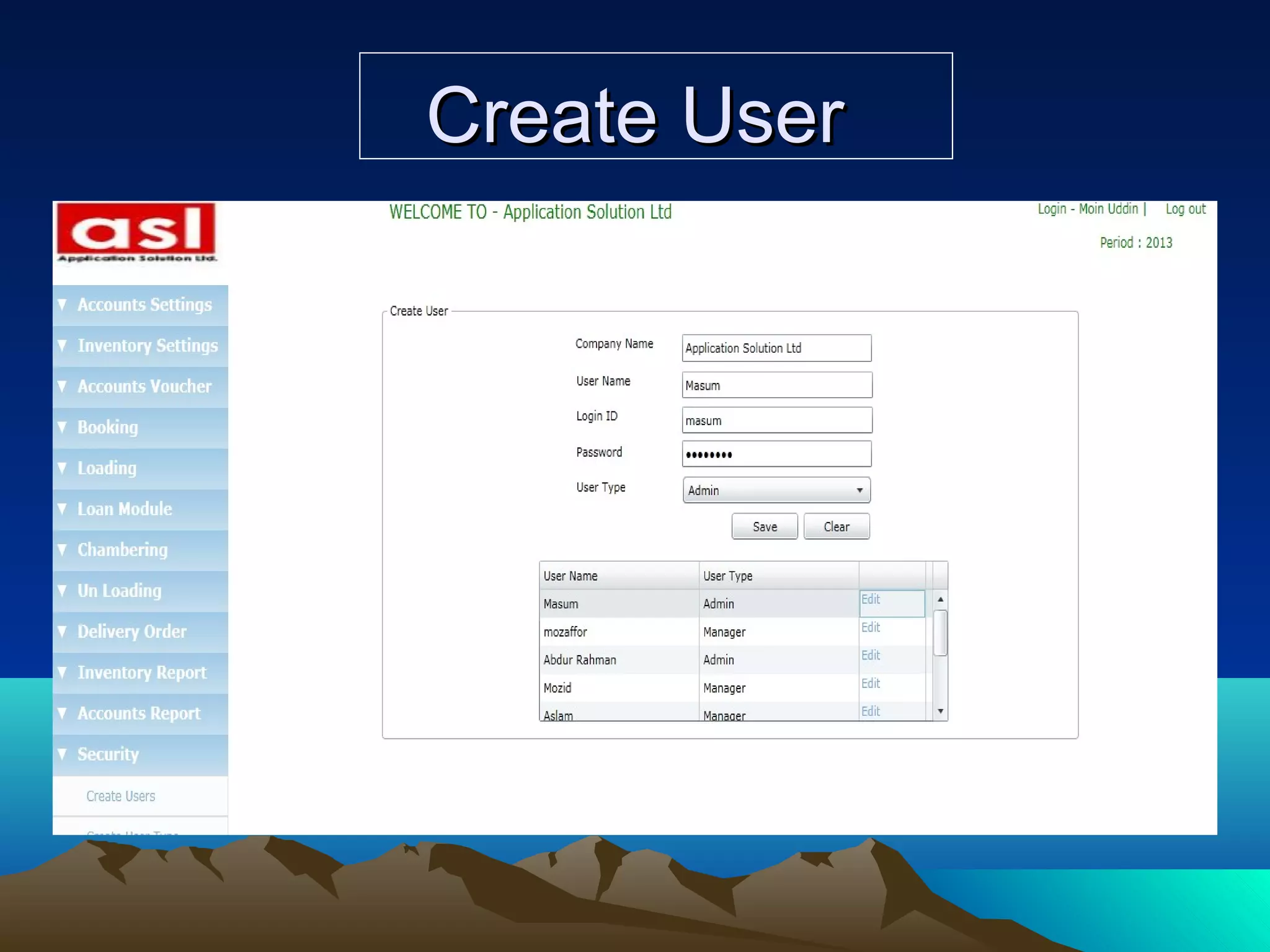The image size is (1270, 952).
Task: Select Create Users under Security
Action: (x=121, y=796)
